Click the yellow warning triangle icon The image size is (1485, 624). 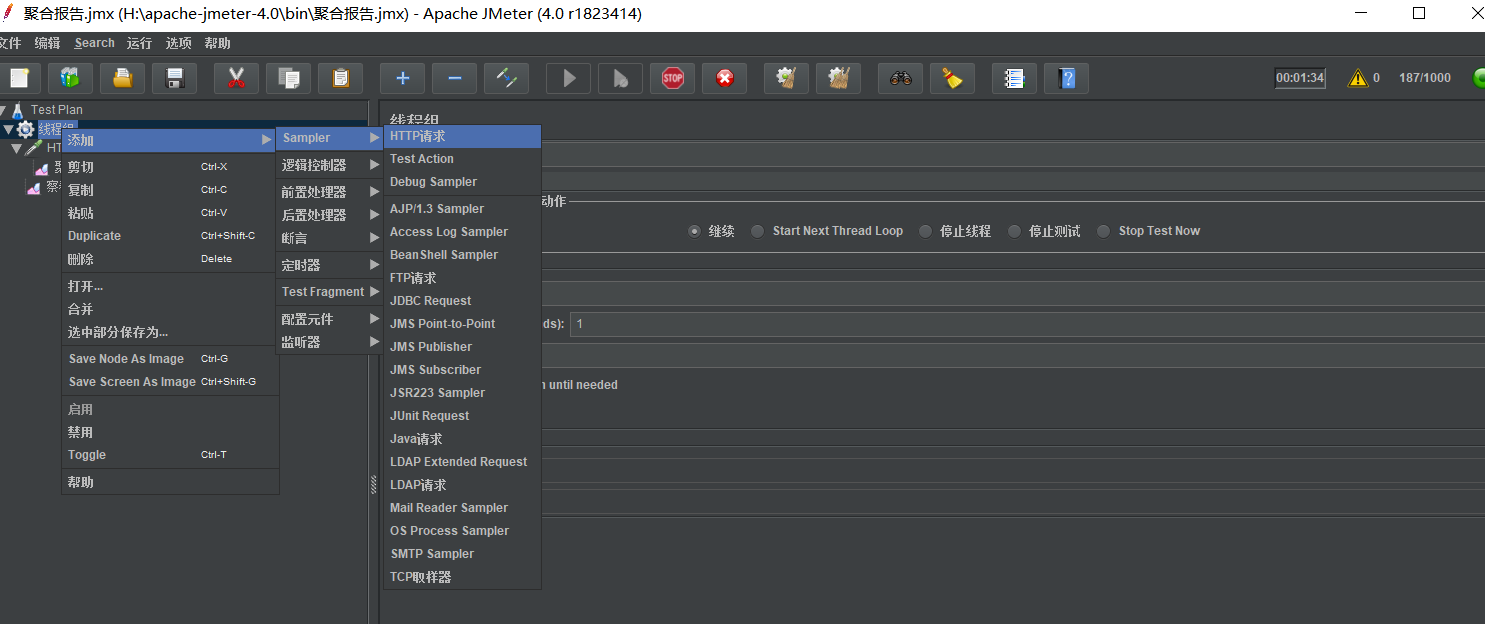pos(1357,78)
